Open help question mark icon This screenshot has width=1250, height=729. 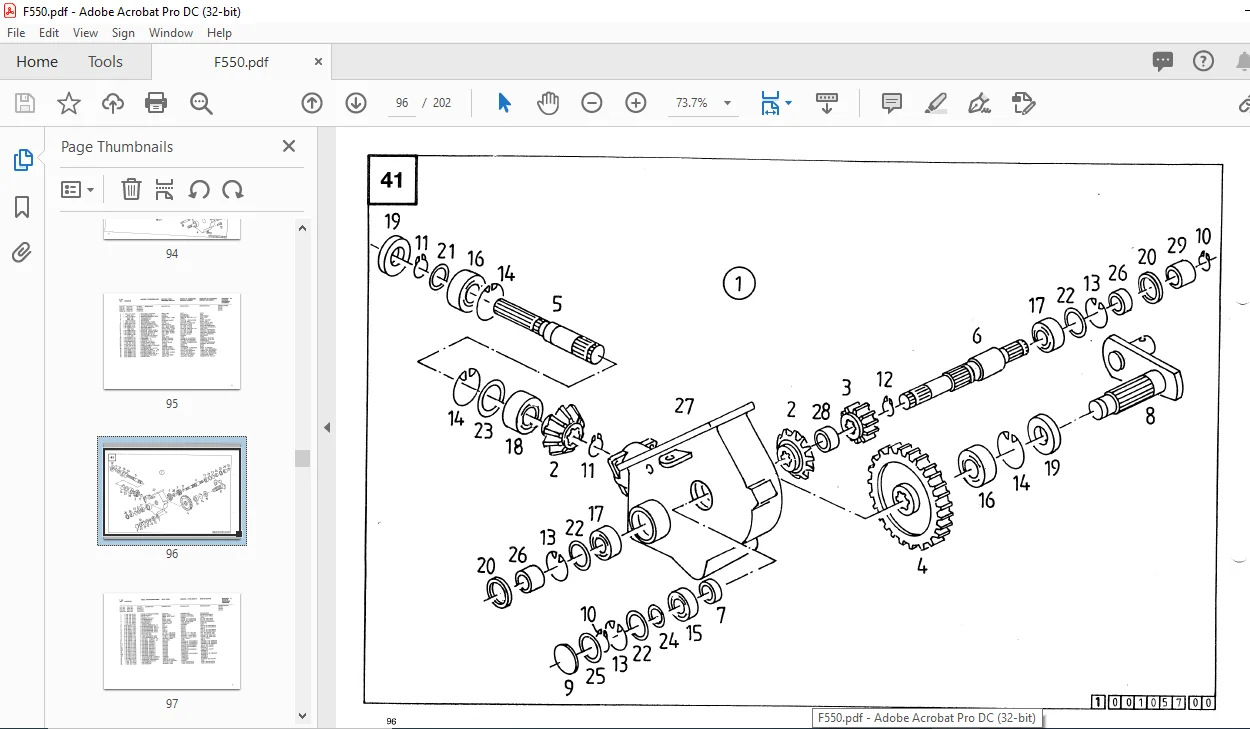[x=1203, y=62]
